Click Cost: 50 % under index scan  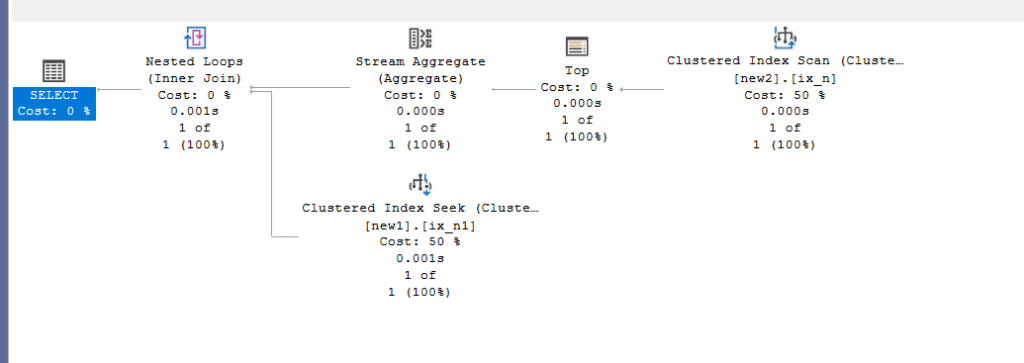(784, 95)
